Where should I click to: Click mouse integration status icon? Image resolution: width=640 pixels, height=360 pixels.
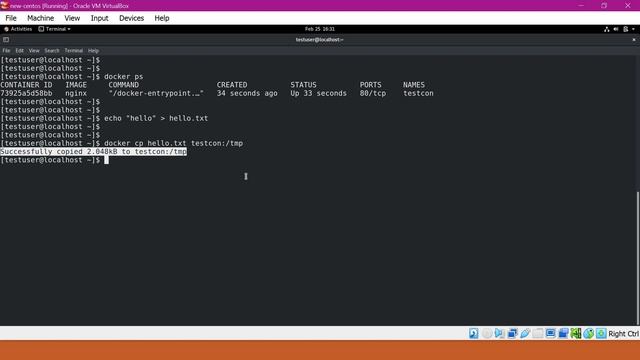coord(589,333)
